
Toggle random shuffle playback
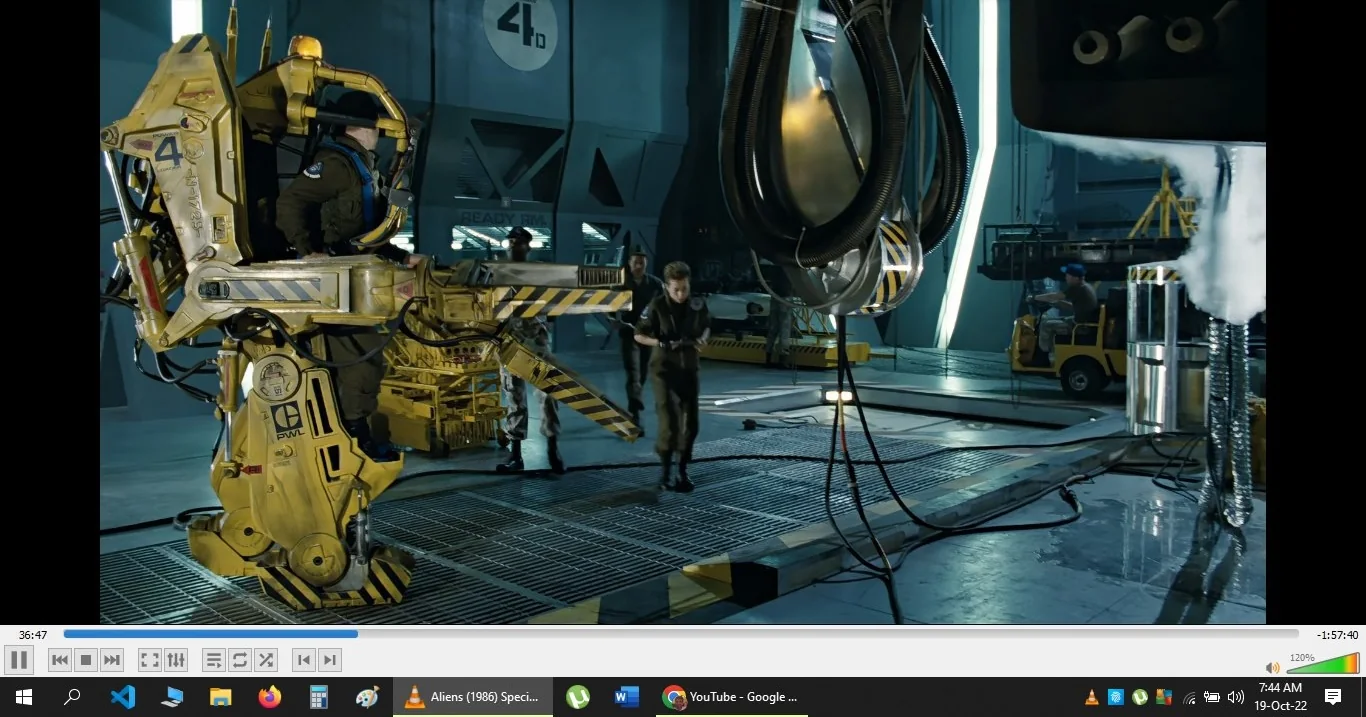(265, 660)
